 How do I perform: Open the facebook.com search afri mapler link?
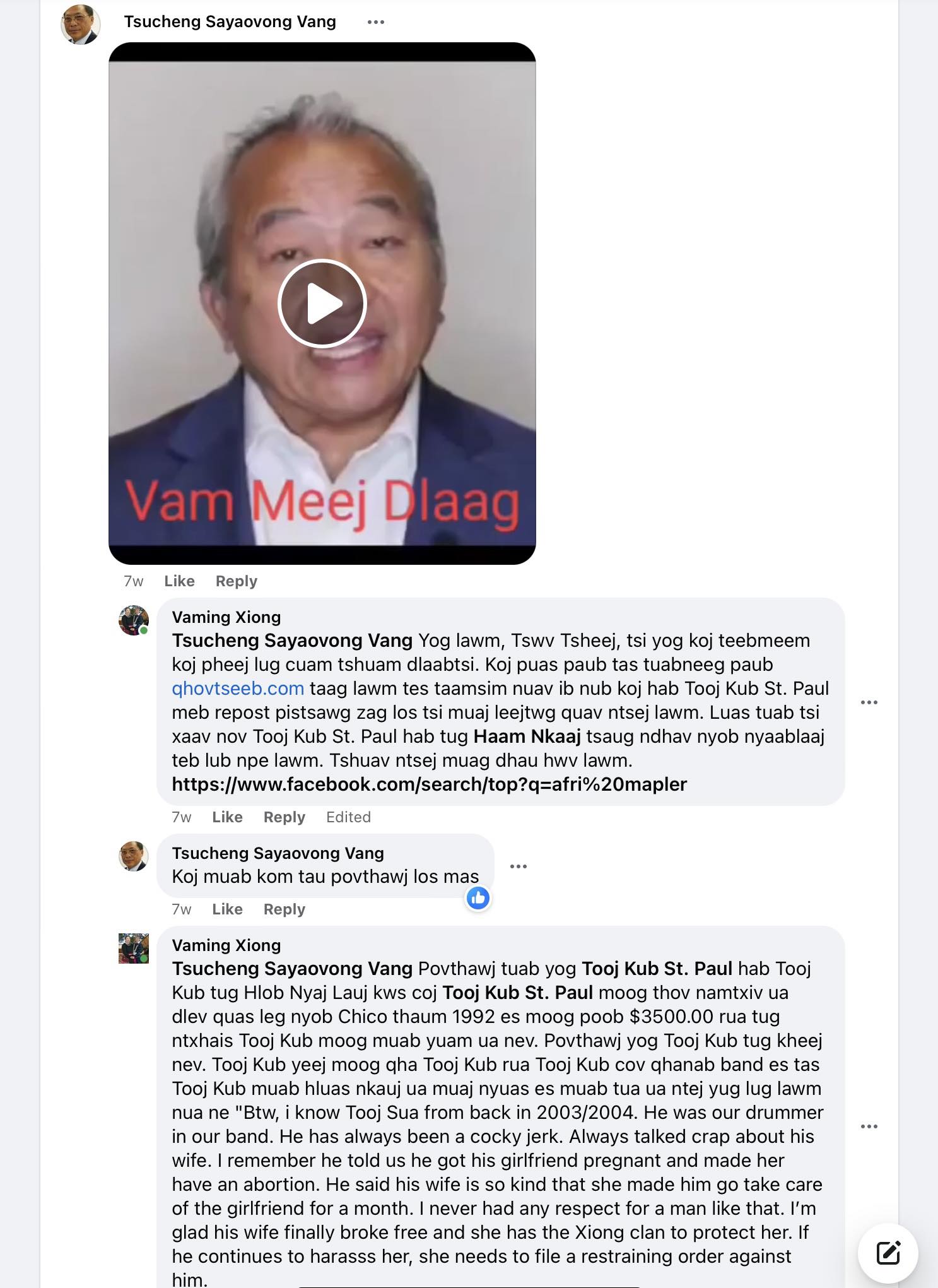(x=429, y=784)
